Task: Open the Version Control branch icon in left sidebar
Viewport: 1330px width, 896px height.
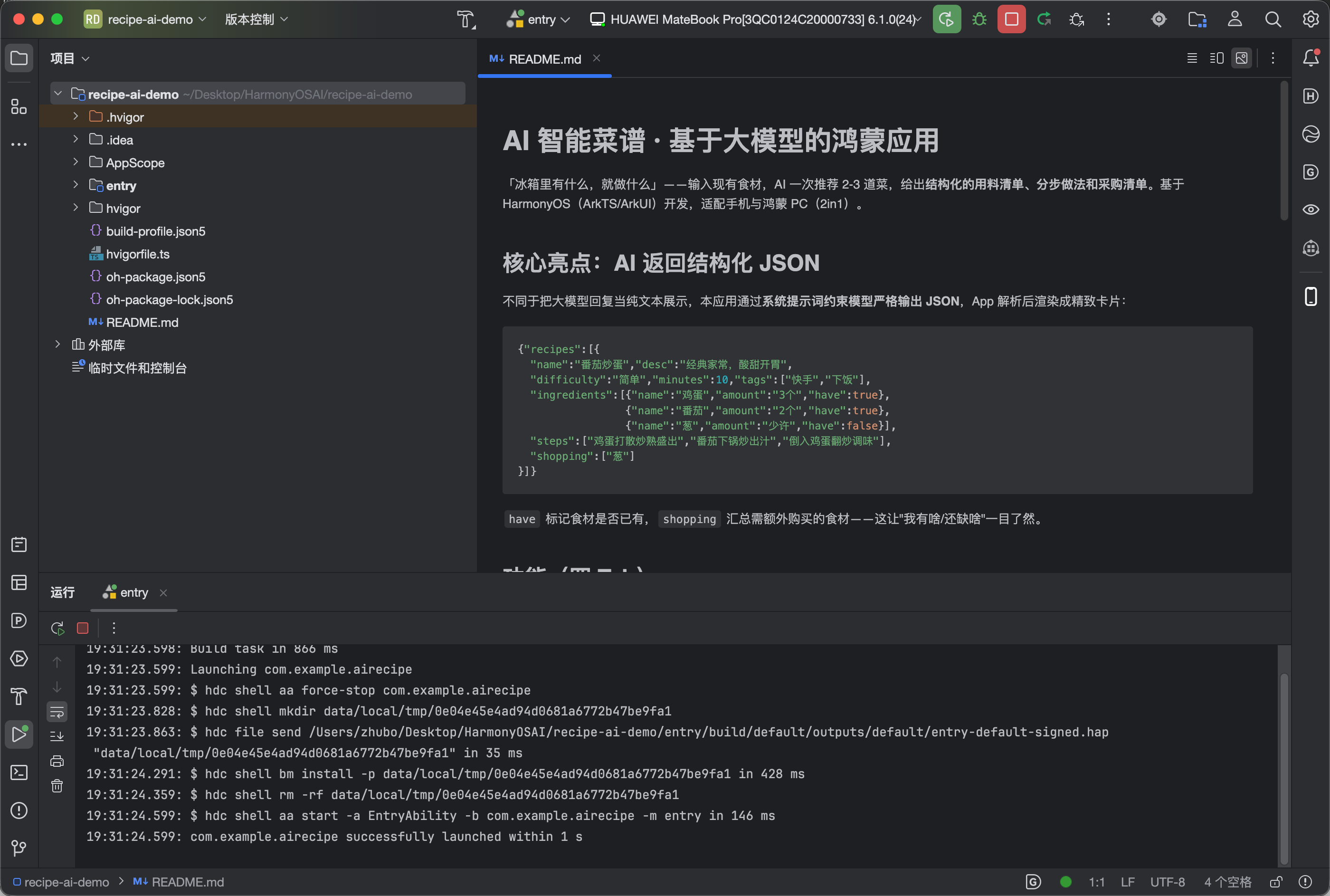Action: tap(19, 848)
